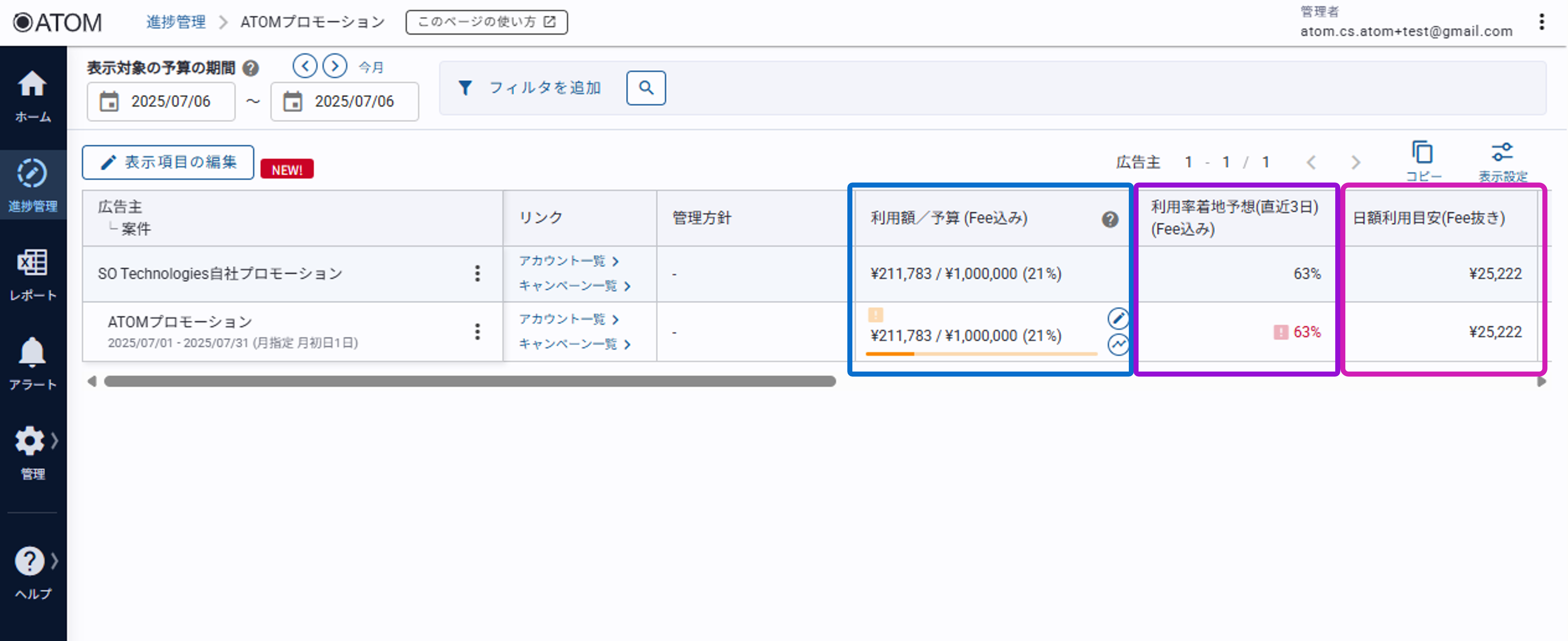Click help icon in 利用額／予算 header
The height and width of the screenshot is (641, 1568).
1110,219
